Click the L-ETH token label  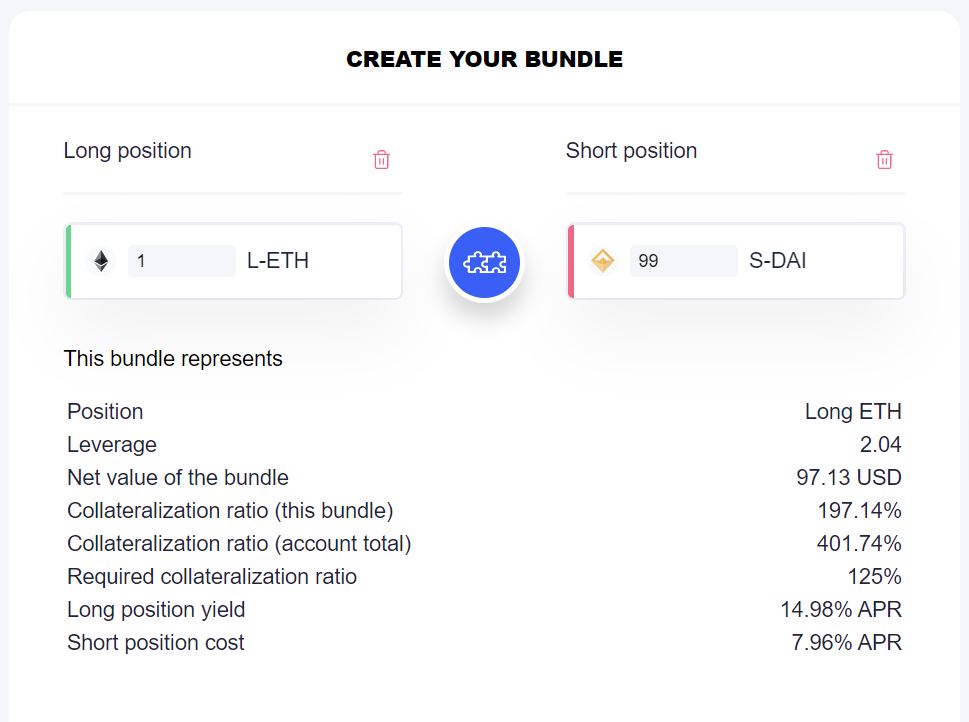click(278, 261)
